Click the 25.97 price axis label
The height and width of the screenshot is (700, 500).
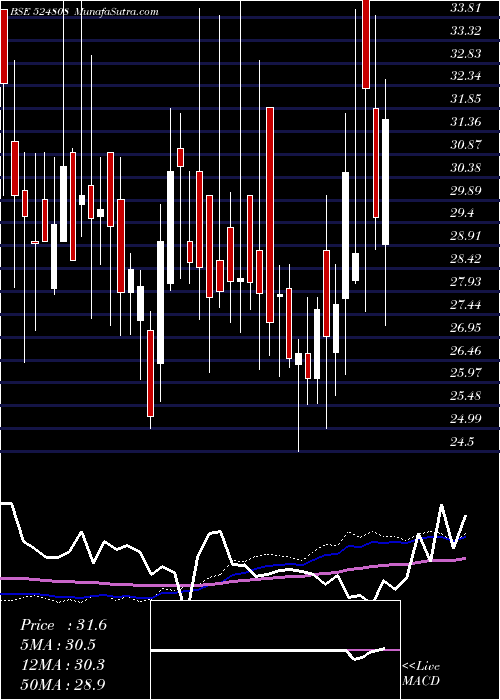click(466, 372)
